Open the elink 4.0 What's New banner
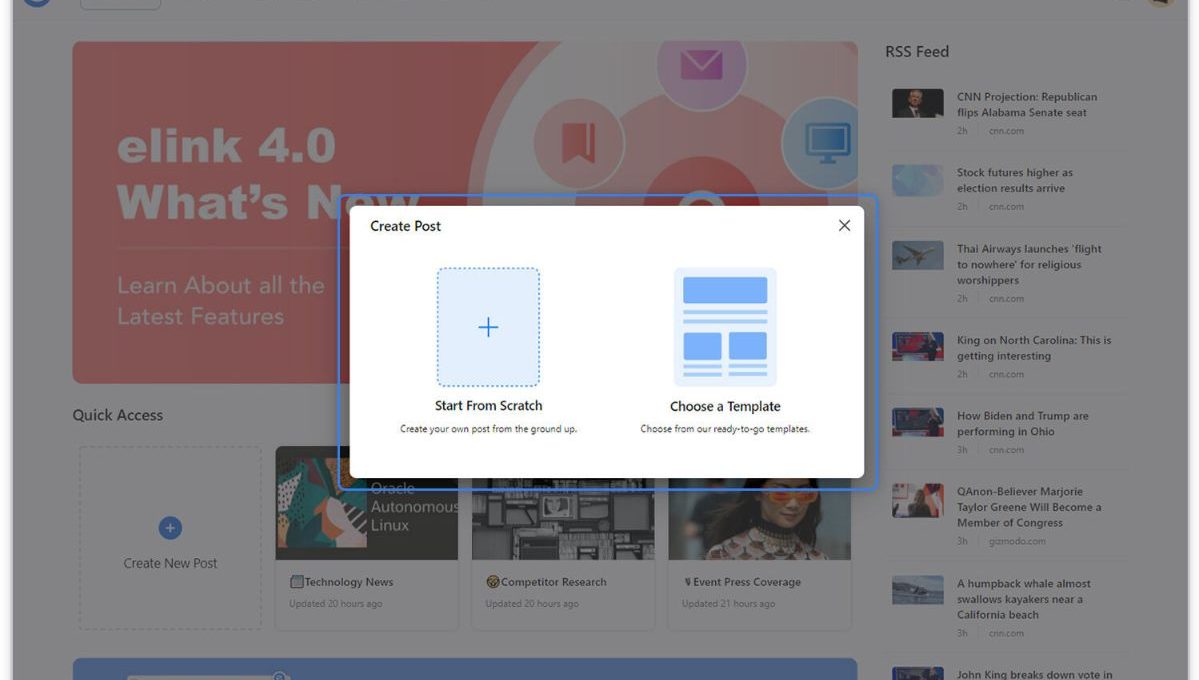The height and width of the screenshot is (680, 1199). [220, 230]
